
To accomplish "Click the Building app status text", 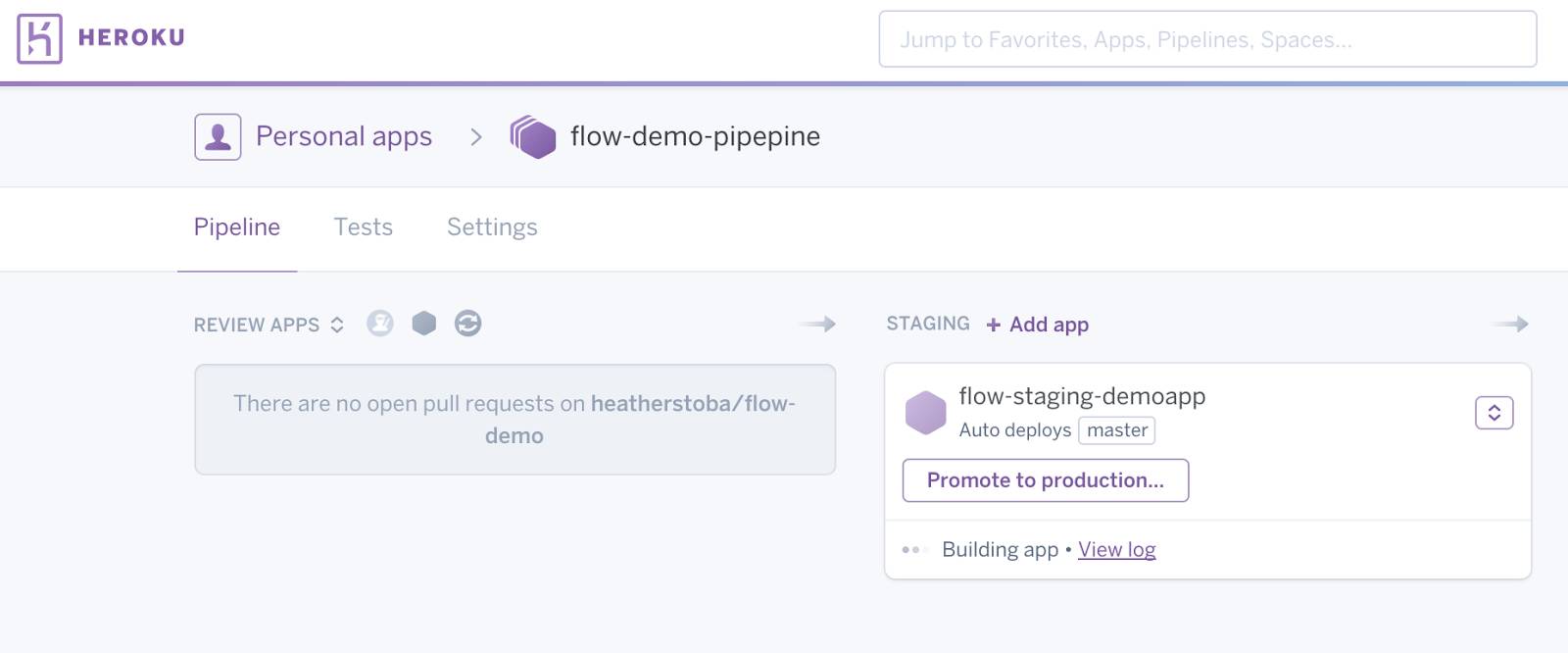I will click(1001, 550).
